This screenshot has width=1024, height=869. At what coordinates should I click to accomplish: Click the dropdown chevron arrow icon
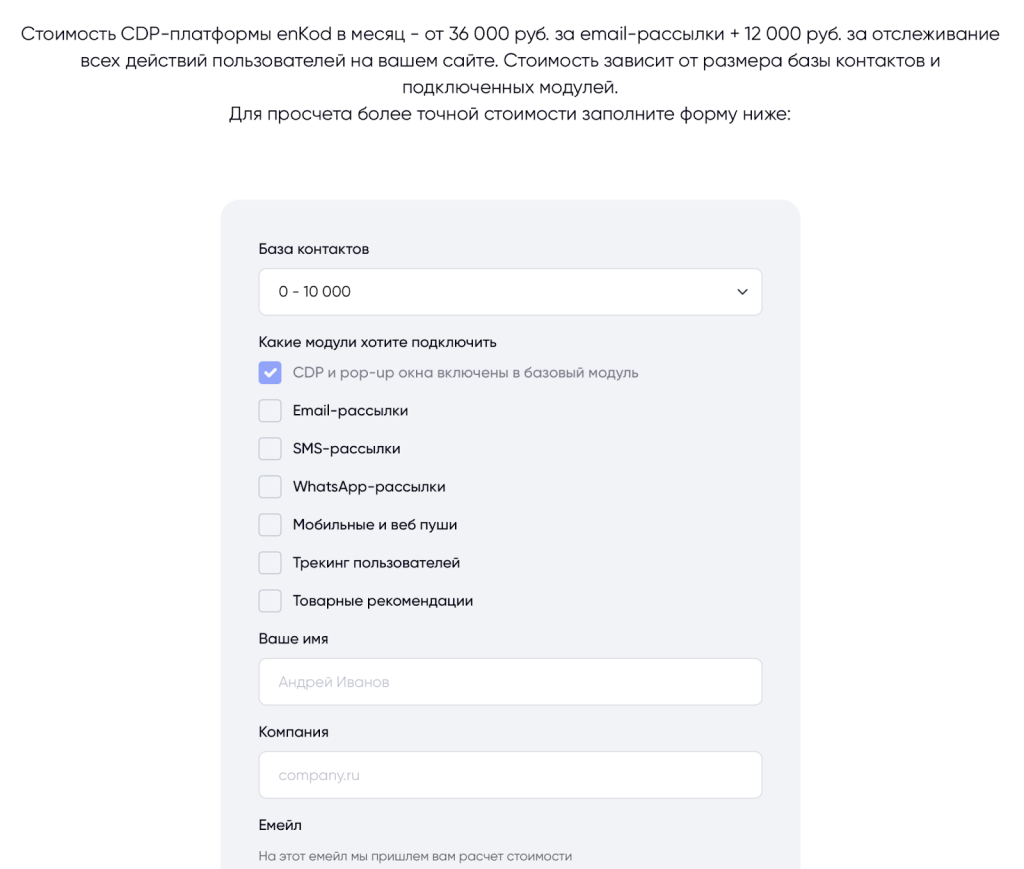point(741,292)
